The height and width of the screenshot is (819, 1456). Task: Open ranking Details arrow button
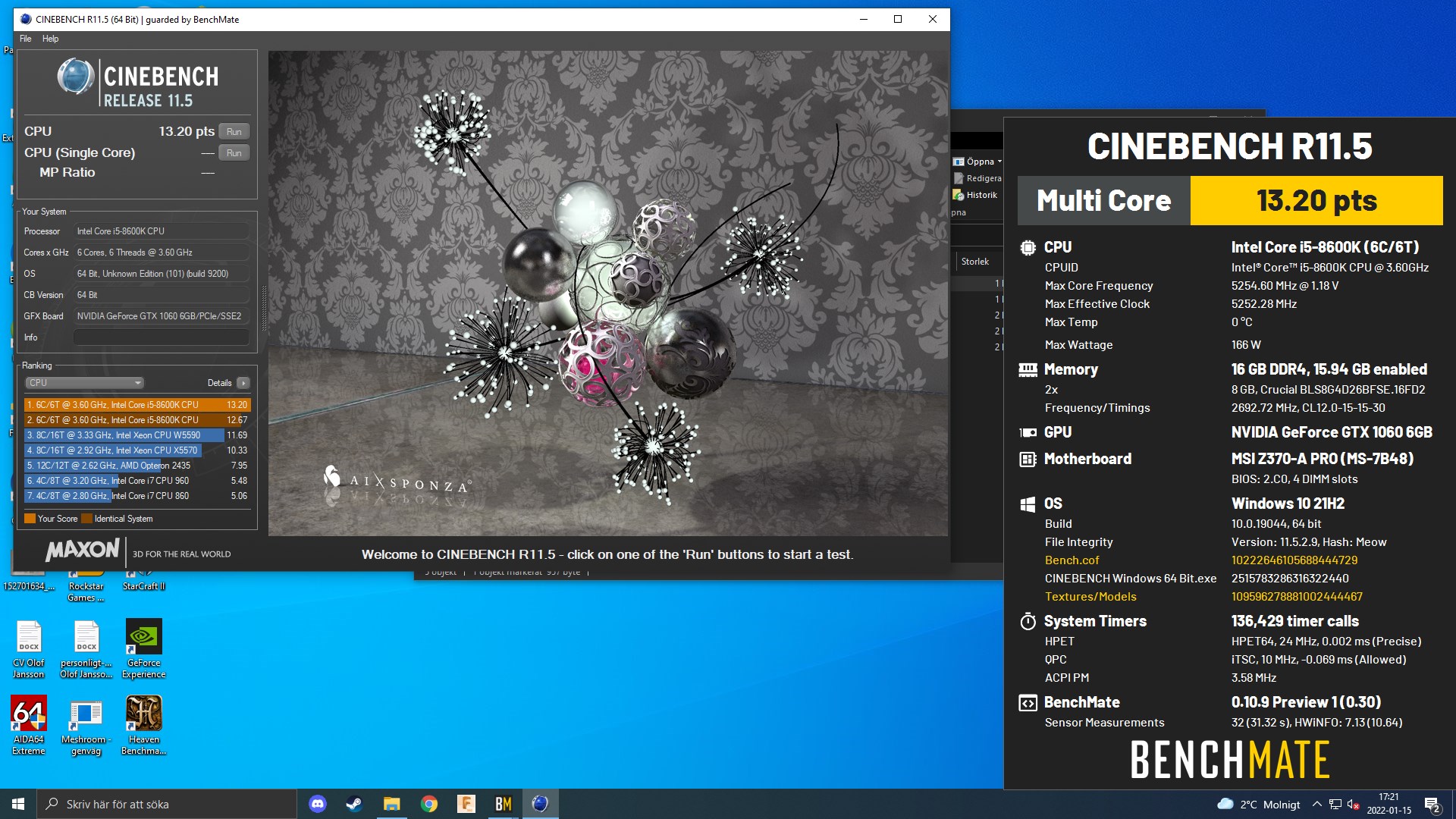point(243,383)
